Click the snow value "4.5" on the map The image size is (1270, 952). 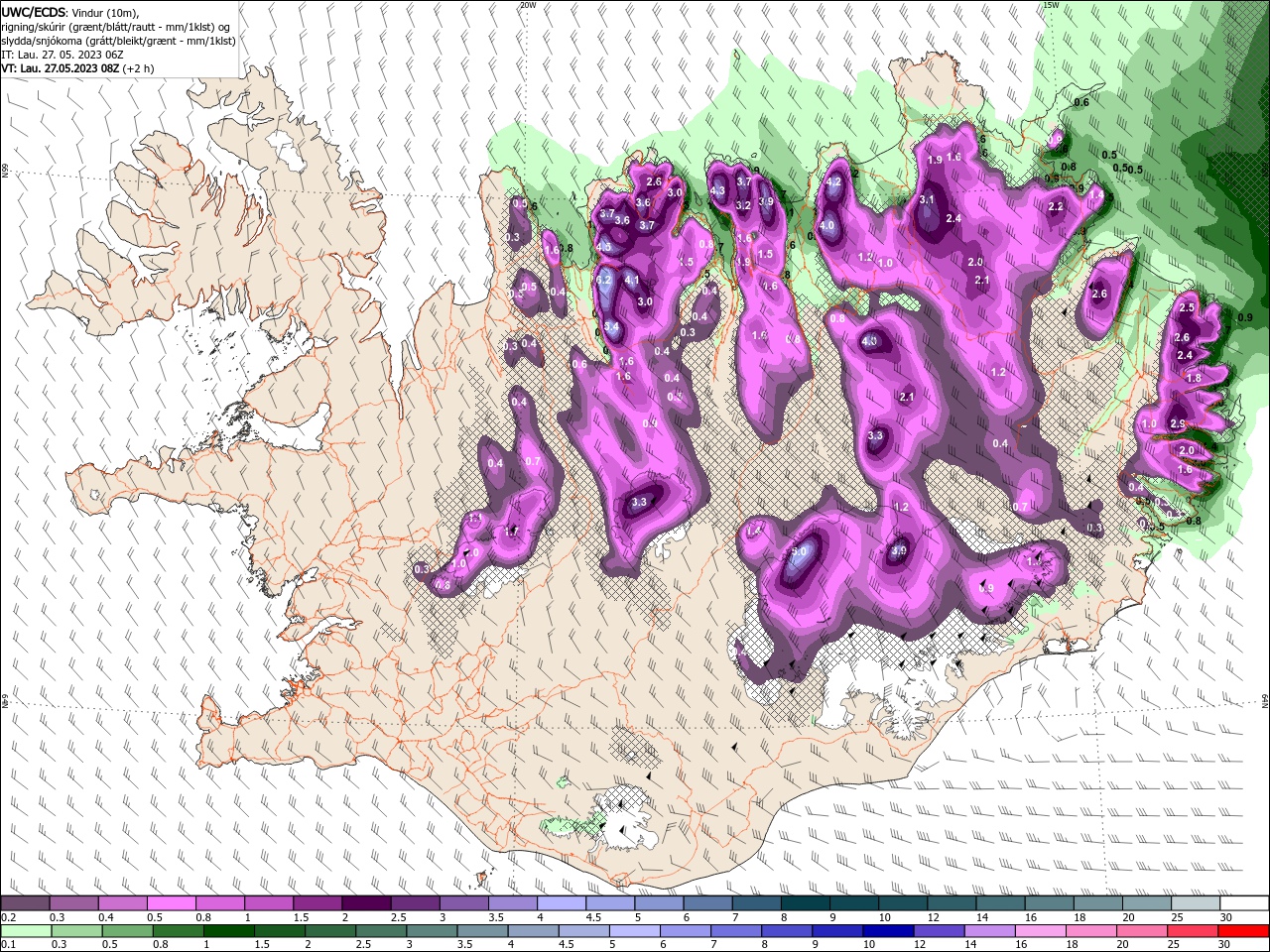click(604, 246)
